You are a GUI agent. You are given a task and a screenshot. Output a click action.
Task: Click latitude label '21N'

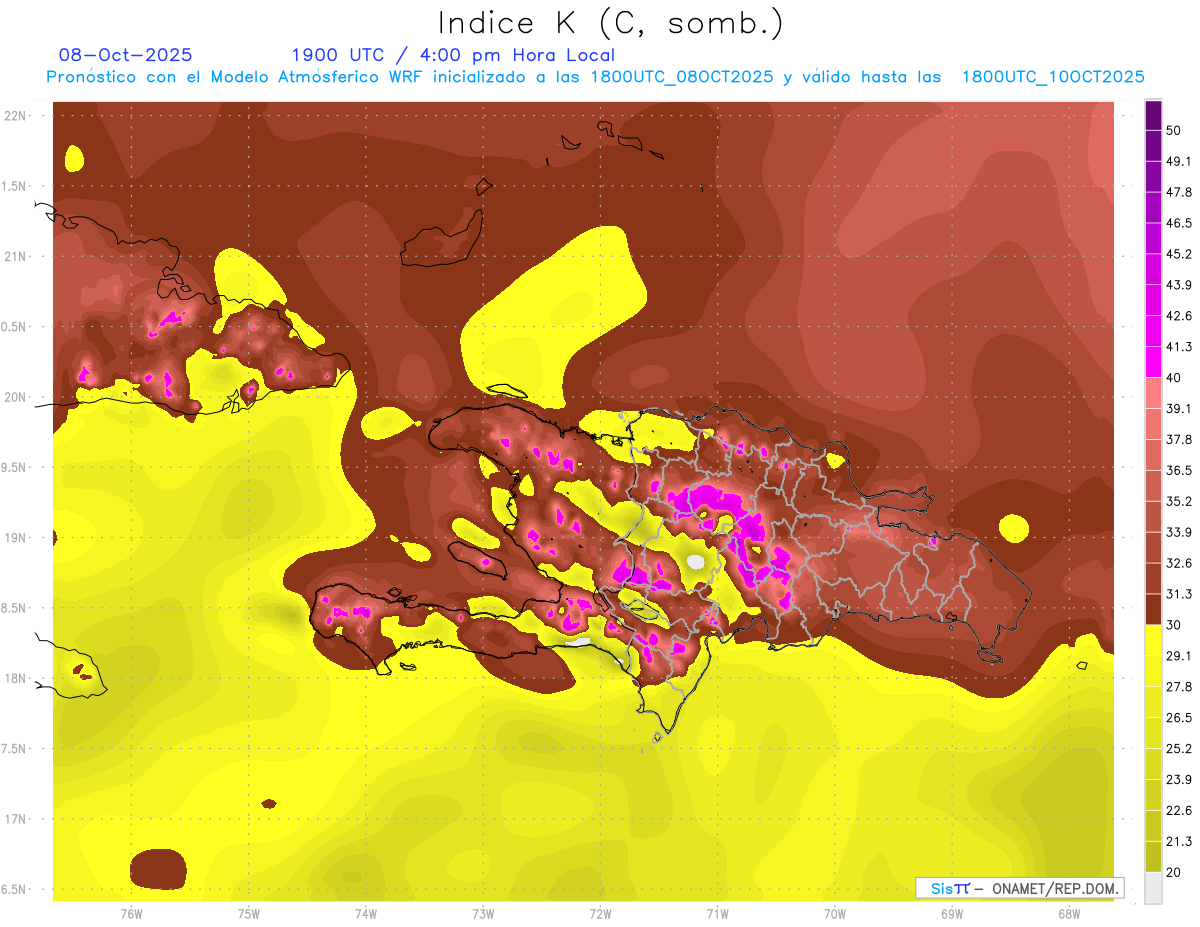click(x=17, y=256)
